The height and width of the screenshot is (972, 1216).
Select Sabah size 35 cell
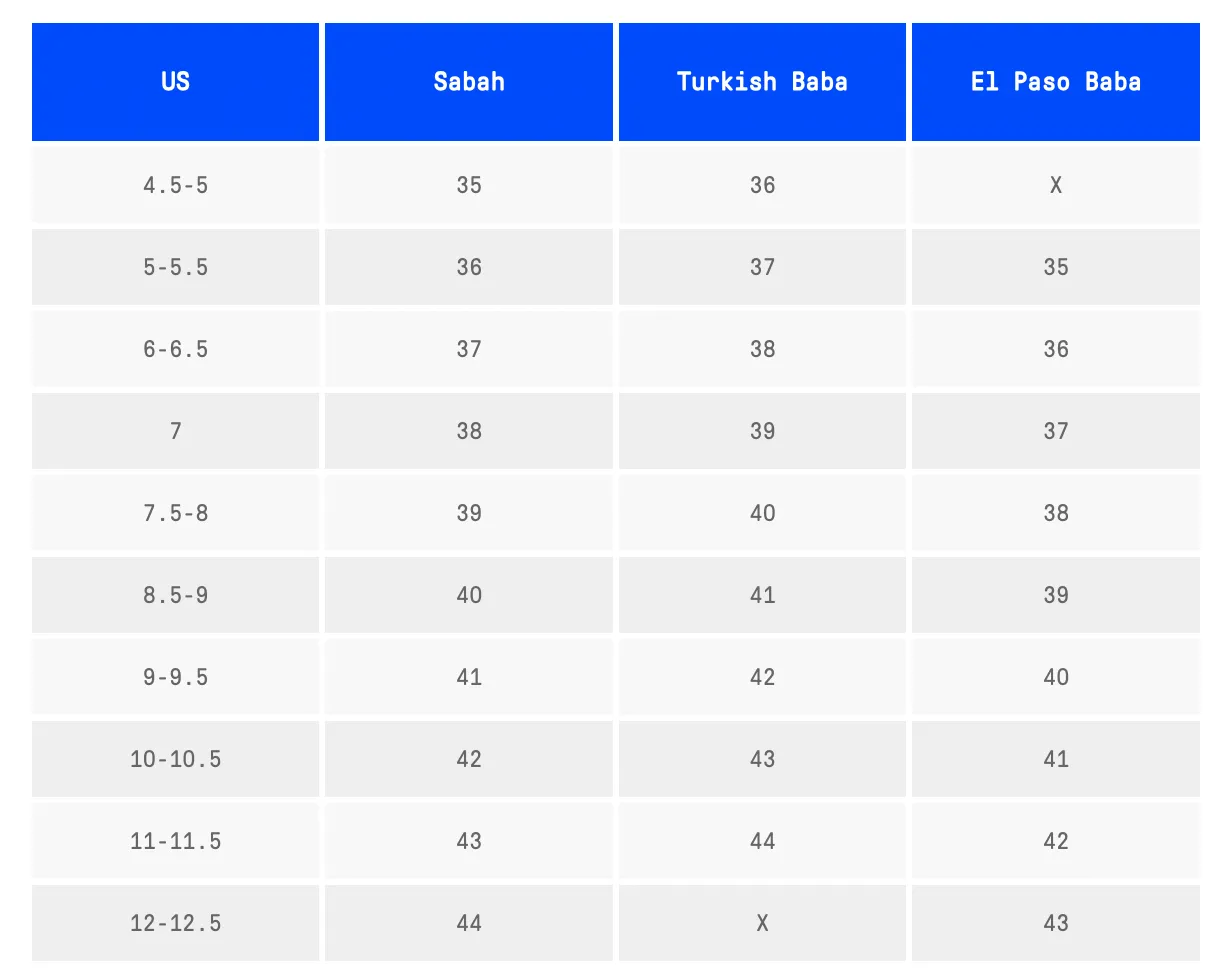[468, 185]
